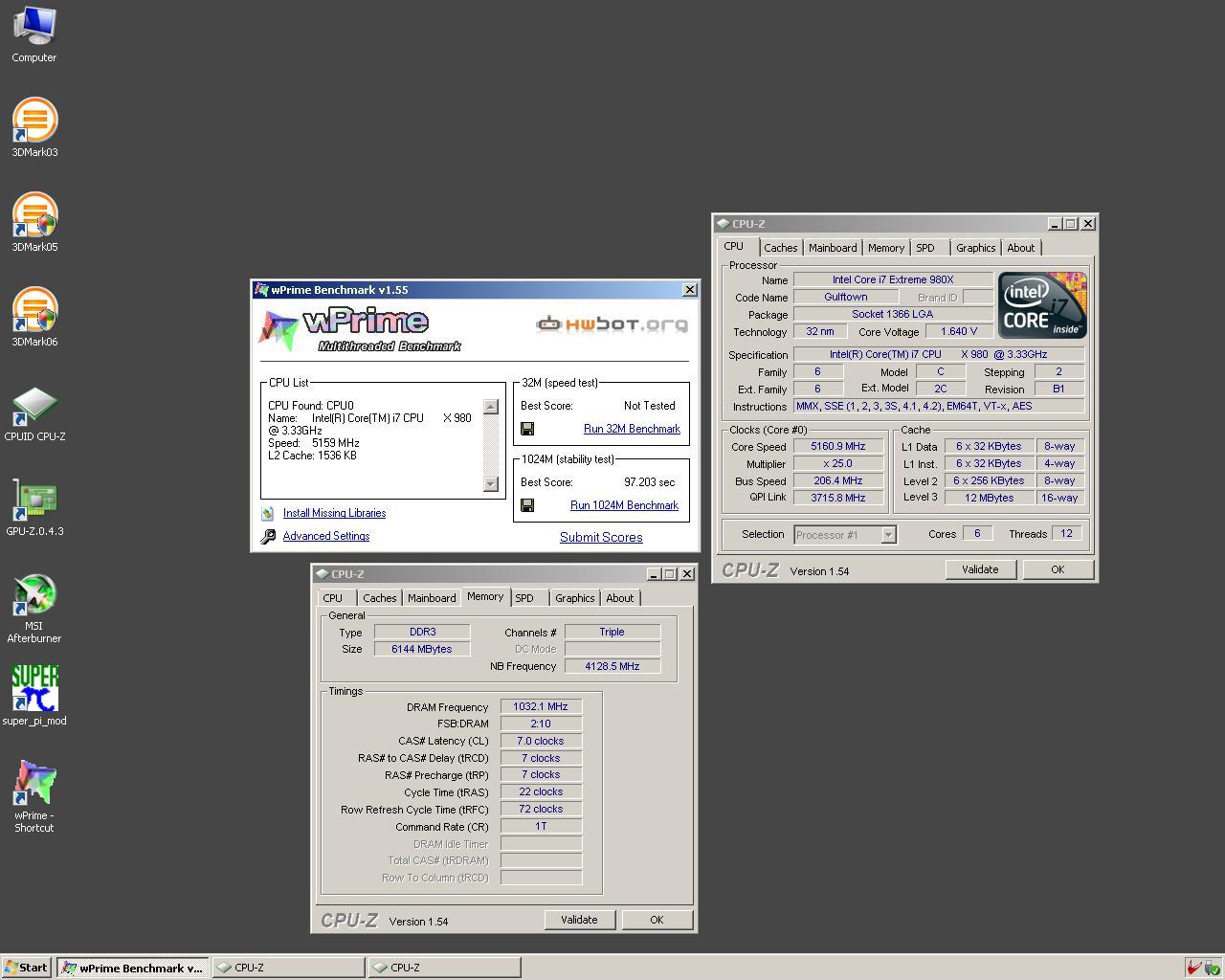Viewport: 1225px width, 980px height.
Task: Switch to Graphics tab in CPU-Z memory window
Action: click(574, 598)
